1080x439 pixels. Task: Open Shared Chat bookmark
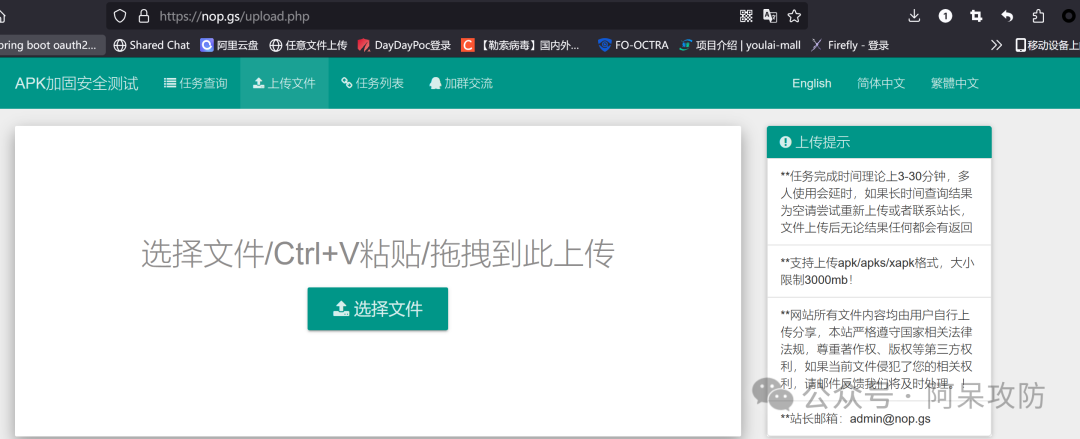[151, 45]
